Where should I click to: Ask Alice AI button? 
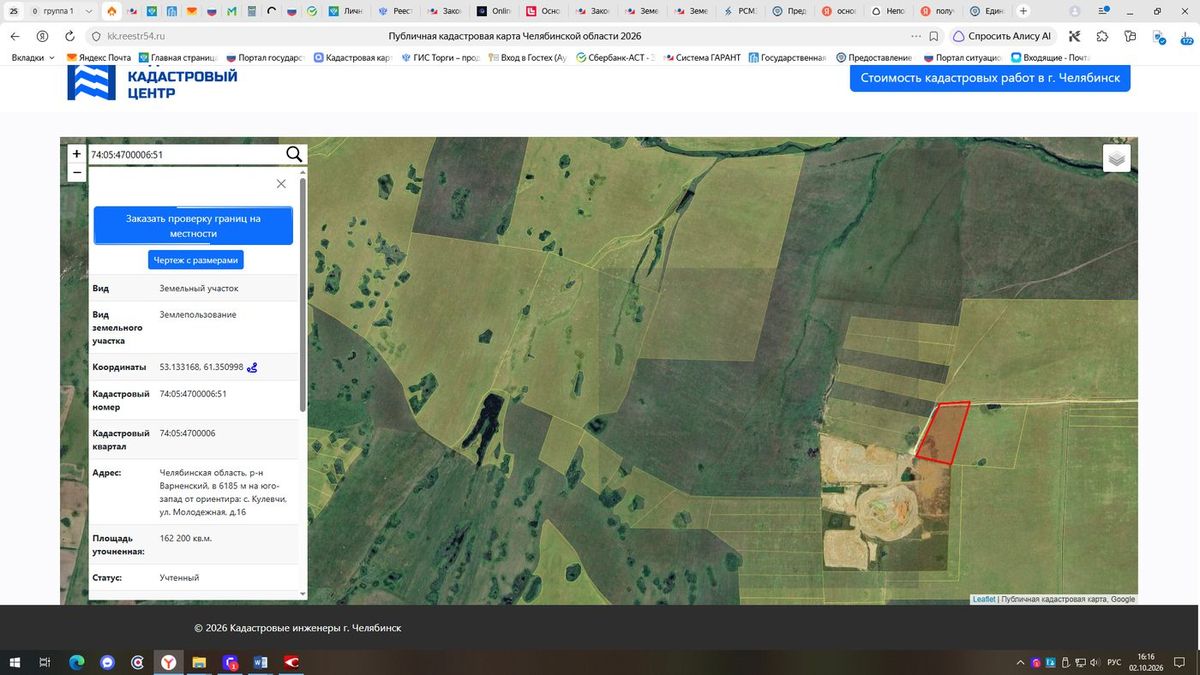pos(1002,36)
